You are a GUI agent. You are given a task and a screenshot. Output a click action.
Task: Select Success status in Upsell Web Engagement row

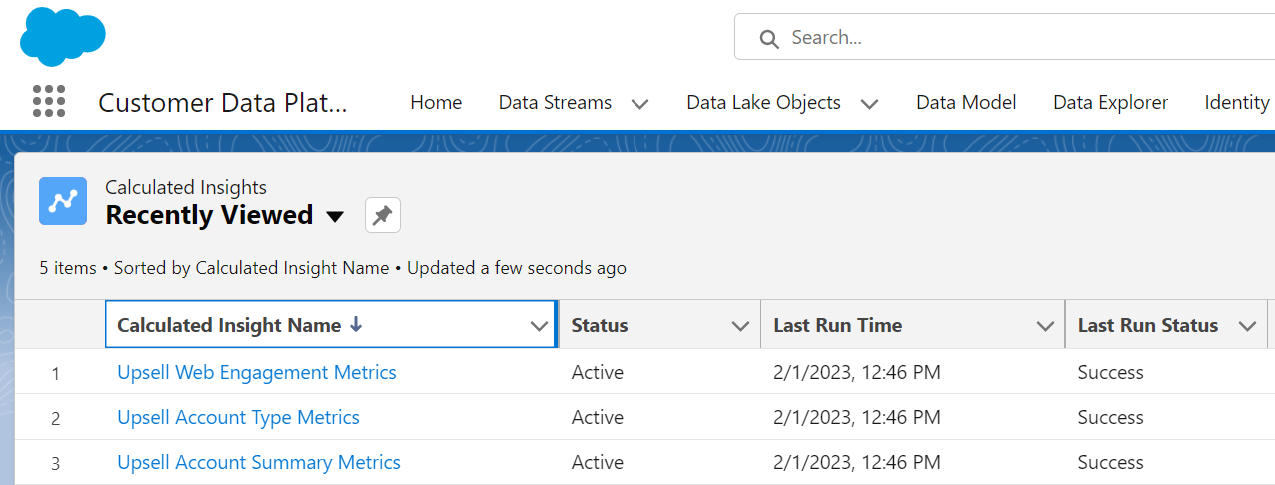tap(1111, 372)
